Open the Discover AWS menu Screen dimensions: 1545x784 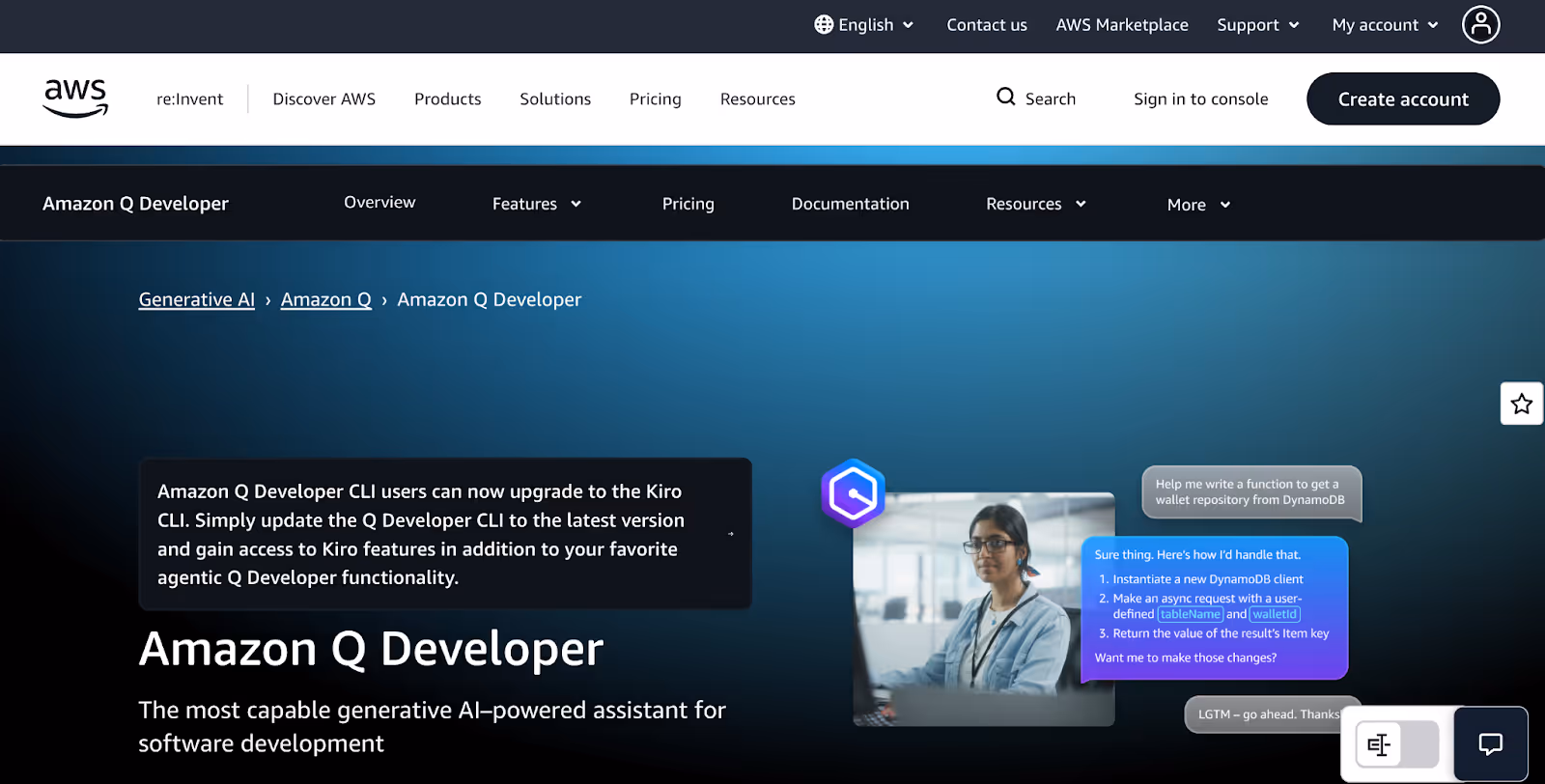pyautogui.click(x=323, y=98)
